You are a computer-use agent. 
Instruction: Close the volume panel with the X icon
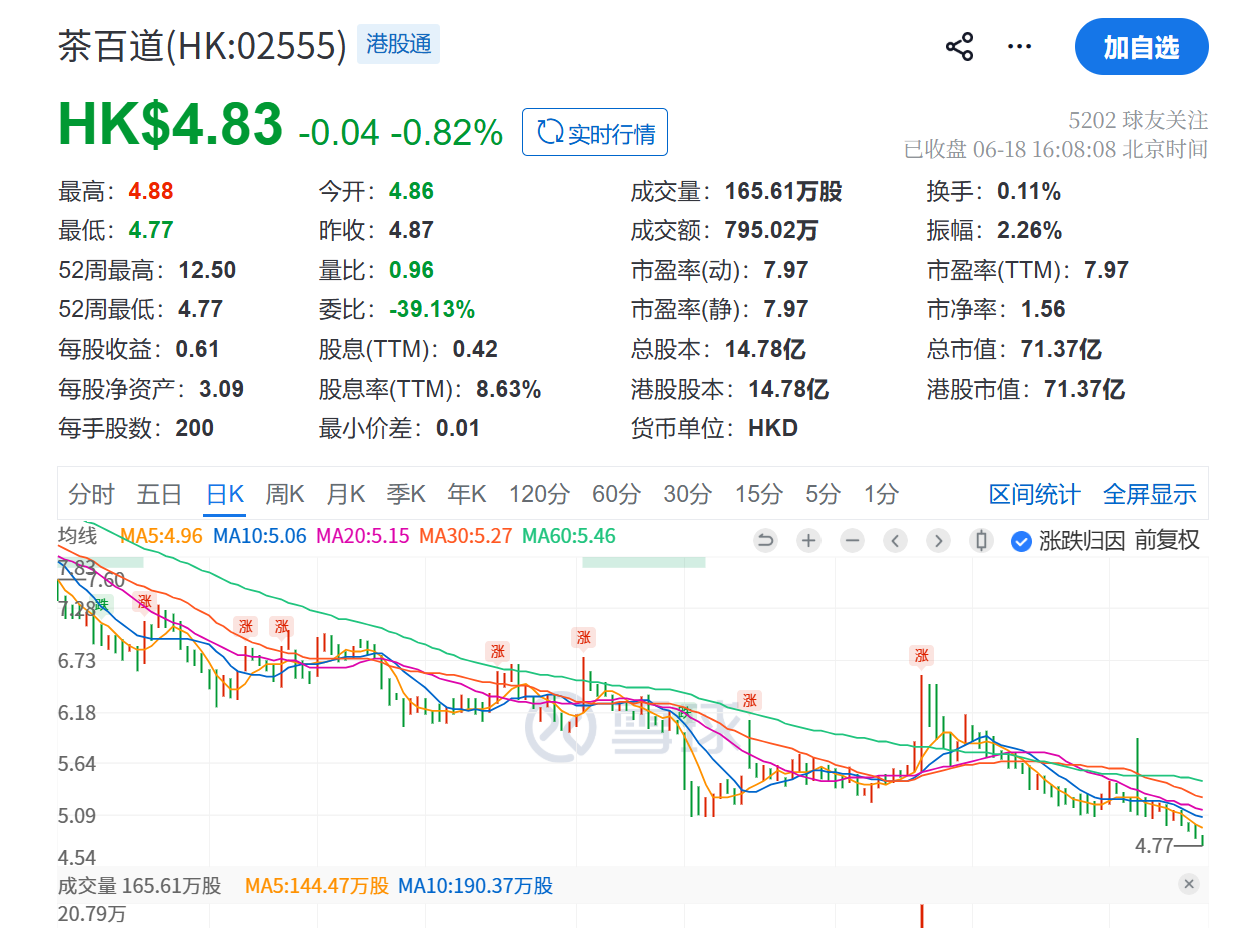pyautogui.click(x=1188, y=884)
